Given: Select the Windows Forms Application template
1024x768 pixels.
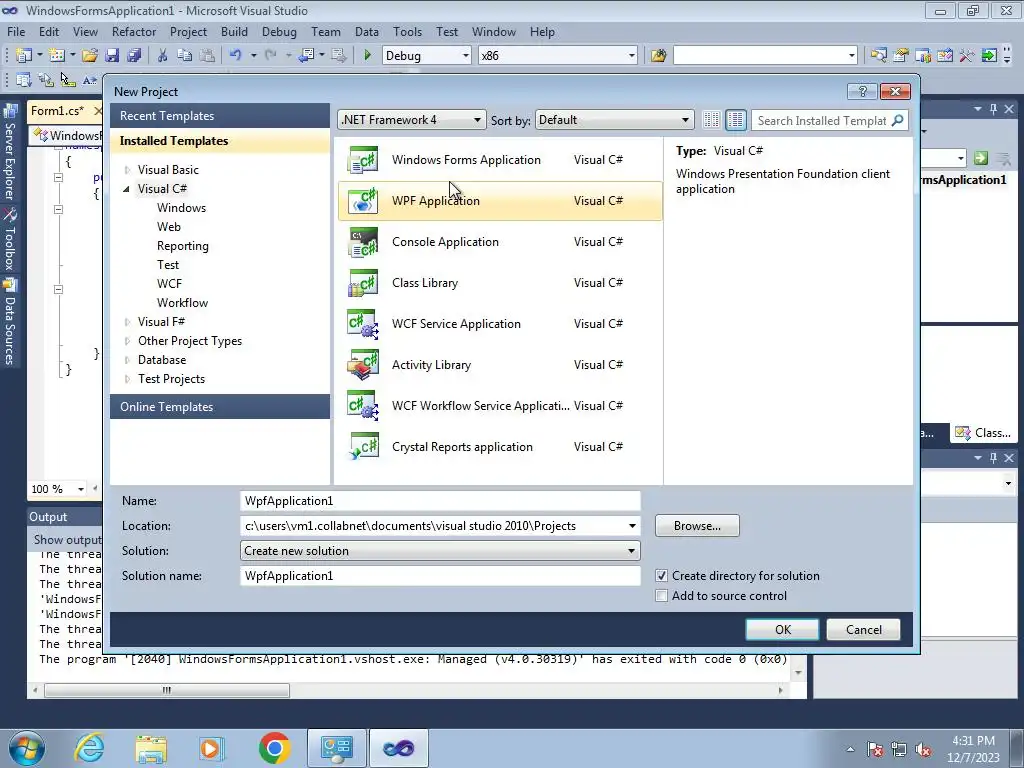Looking at the screenshot, I should 500,160.
